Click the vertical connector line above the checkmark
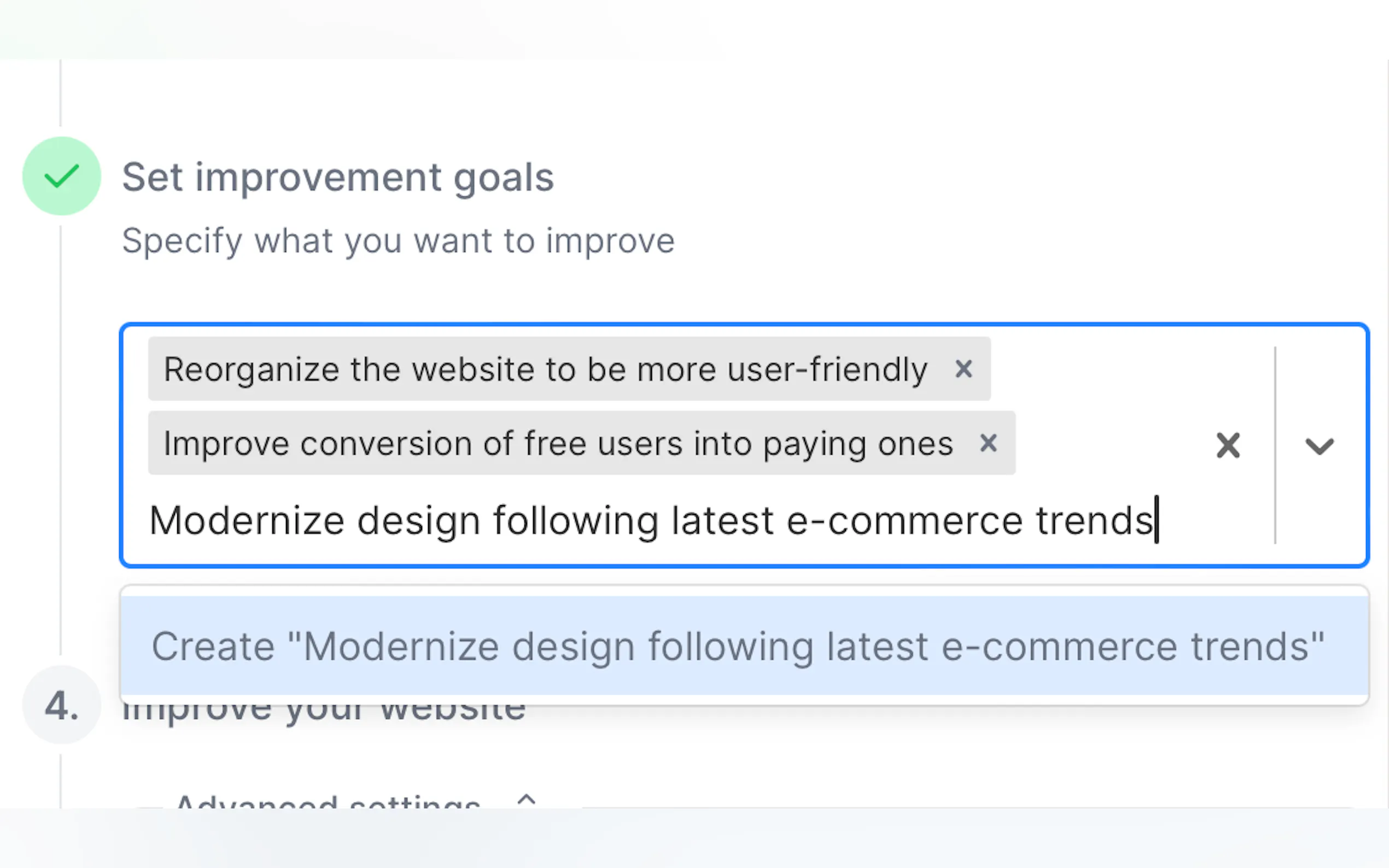Viewport: 1389px width, 868px height. click(60, 92)
